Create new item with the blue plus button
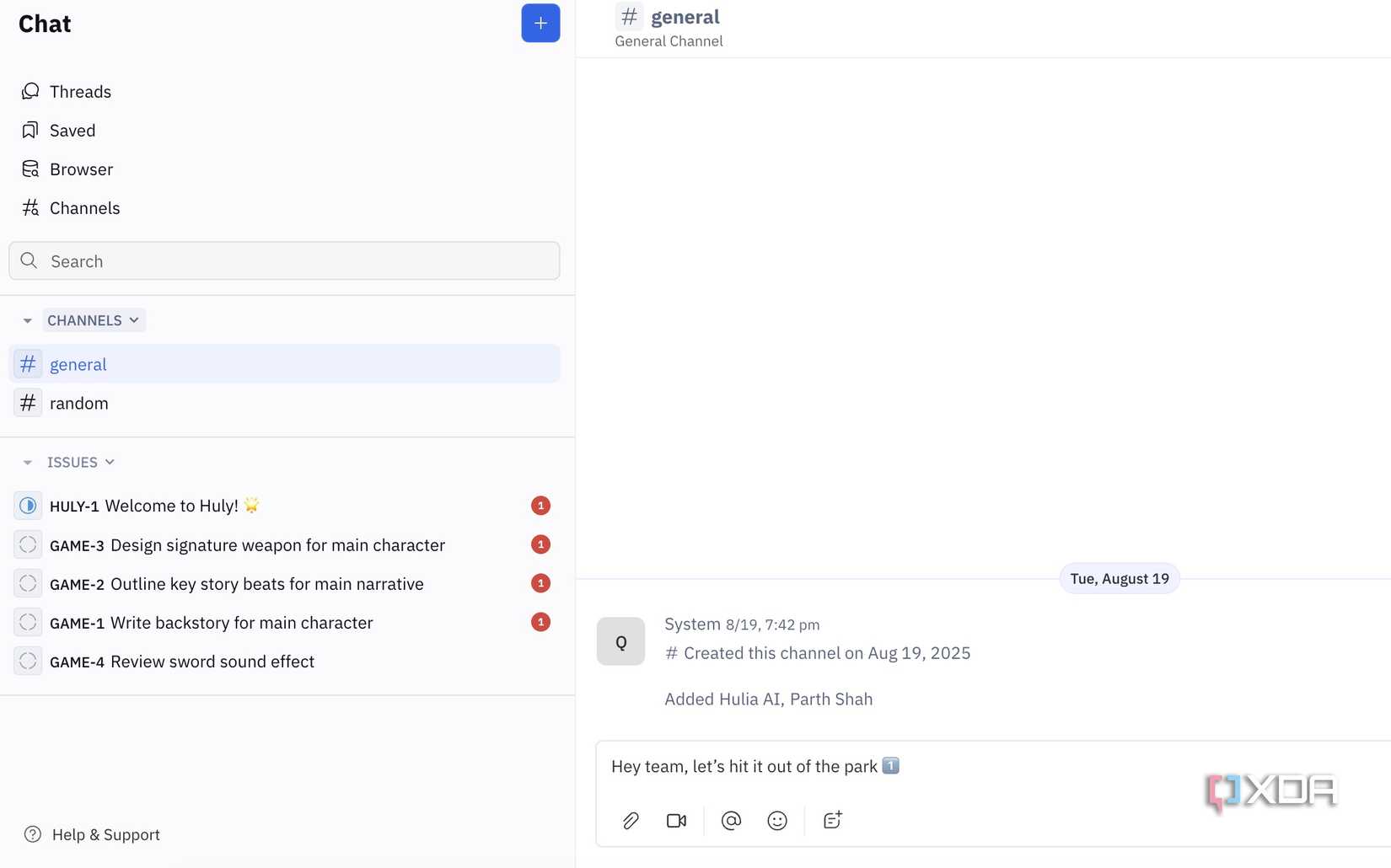 point(540,23)
